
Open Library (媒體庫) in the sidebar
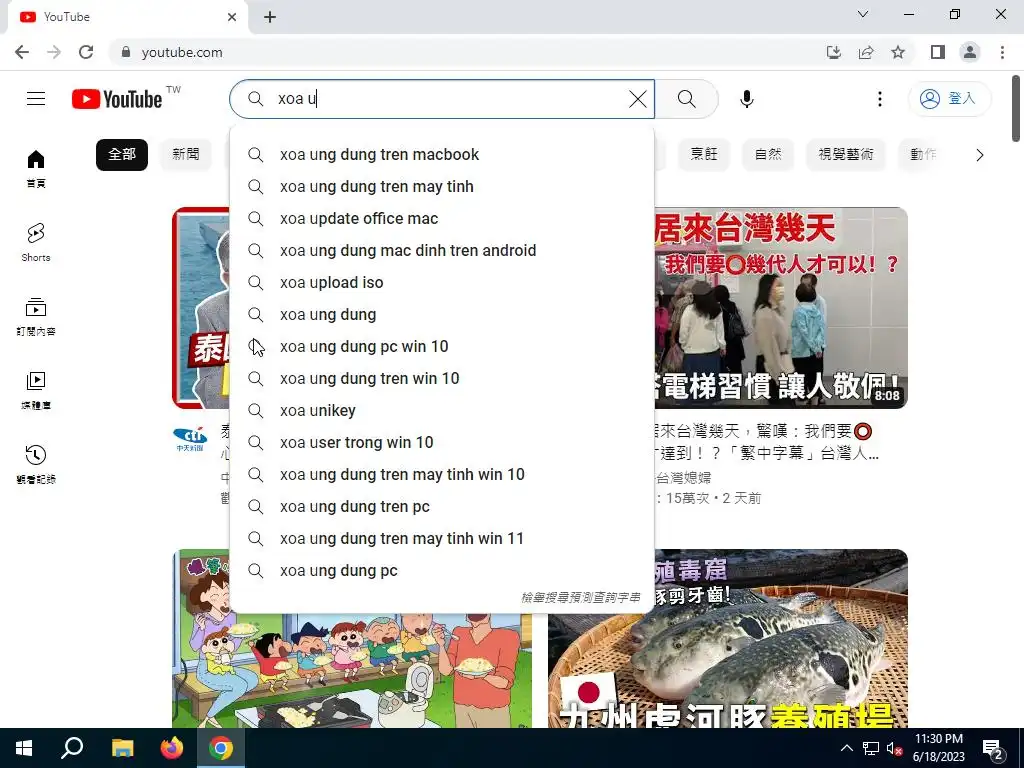36,390
